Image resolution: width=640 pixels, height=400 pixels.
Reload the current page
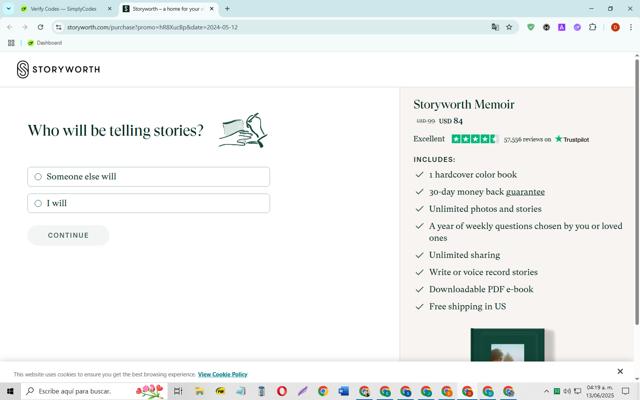point(40,27)
